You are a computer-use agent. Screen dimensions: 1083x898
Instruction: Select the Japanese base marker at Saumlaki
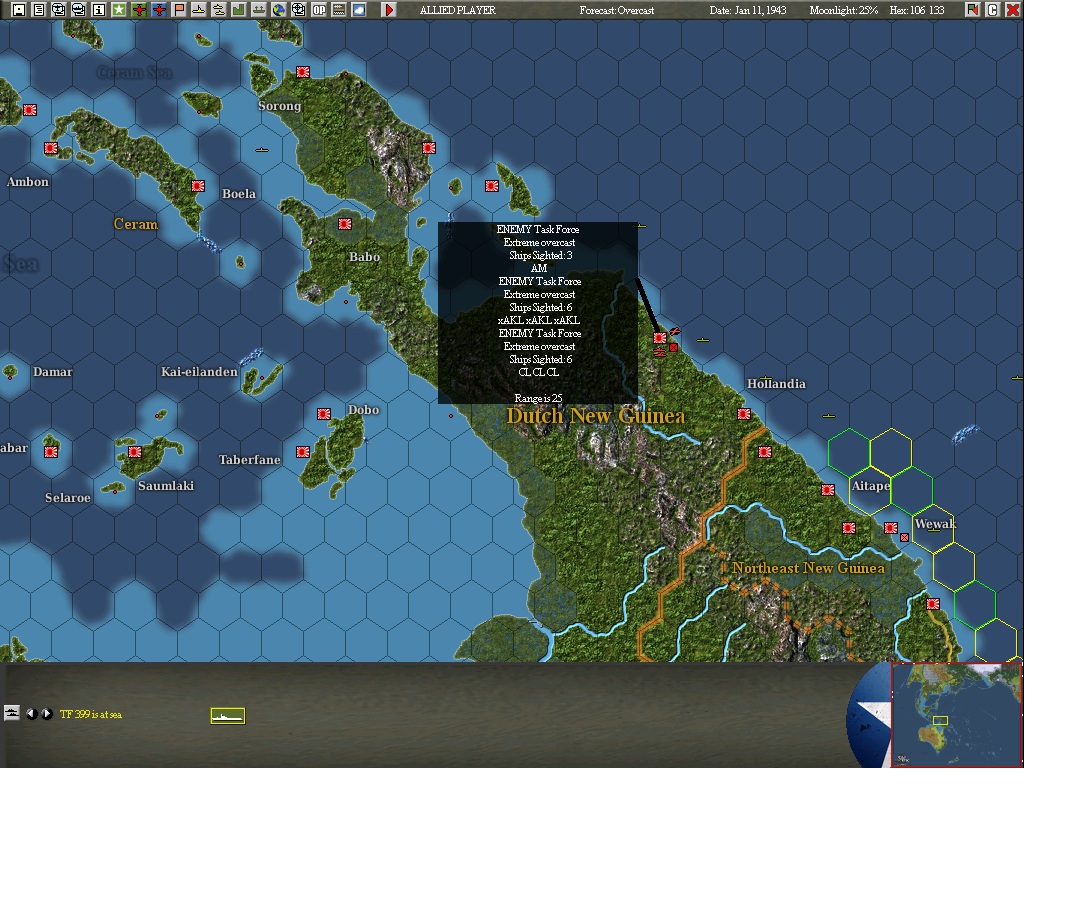pyautogui.click(x=135, y=452)
